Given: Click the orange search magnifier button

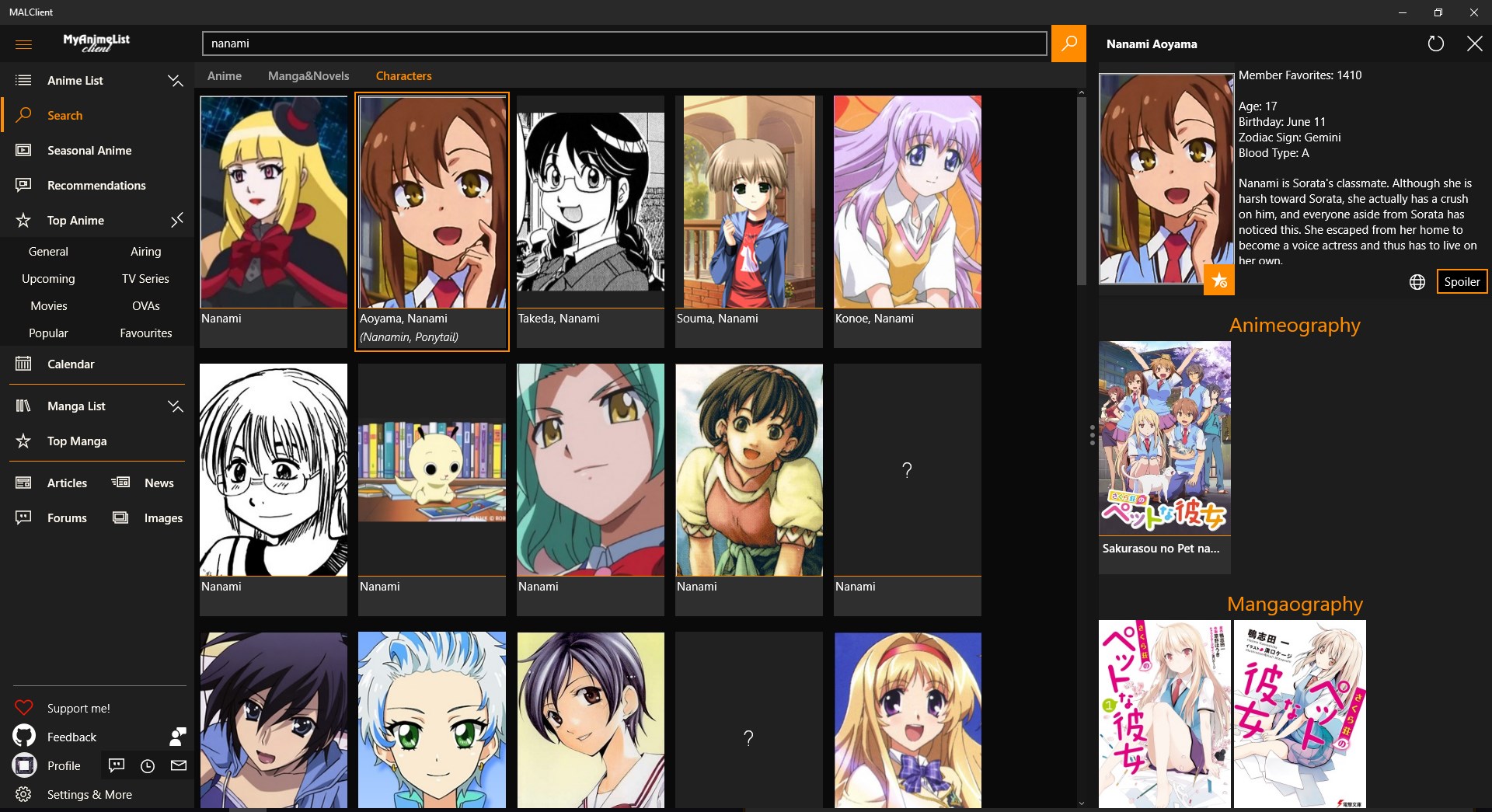Looking at the screenshot, I should (1068, 44).
